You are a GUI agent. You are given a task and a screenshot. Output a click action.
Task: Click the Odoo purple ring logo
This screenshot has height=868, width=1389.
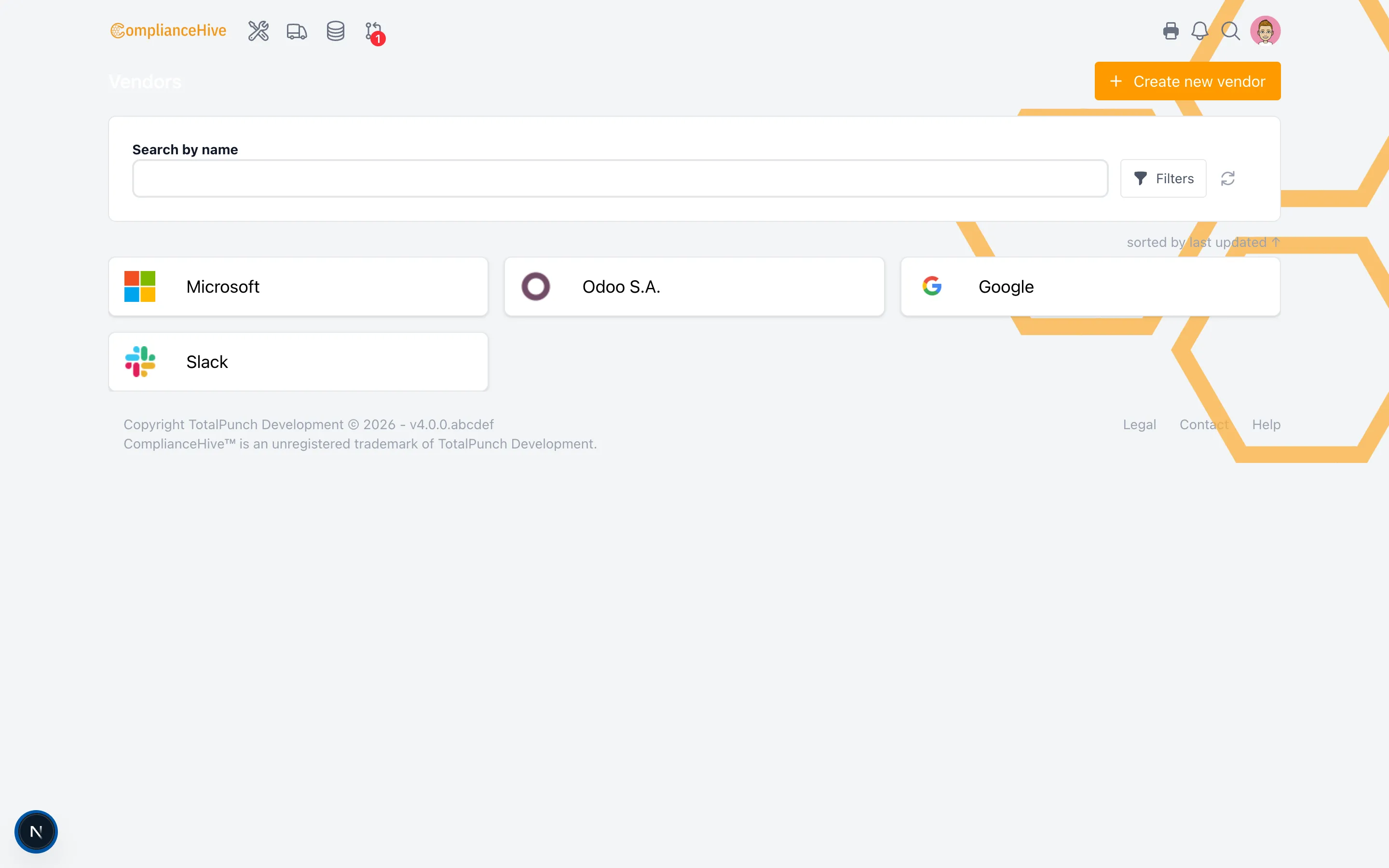pyautogui.click(x=535, y=286)
